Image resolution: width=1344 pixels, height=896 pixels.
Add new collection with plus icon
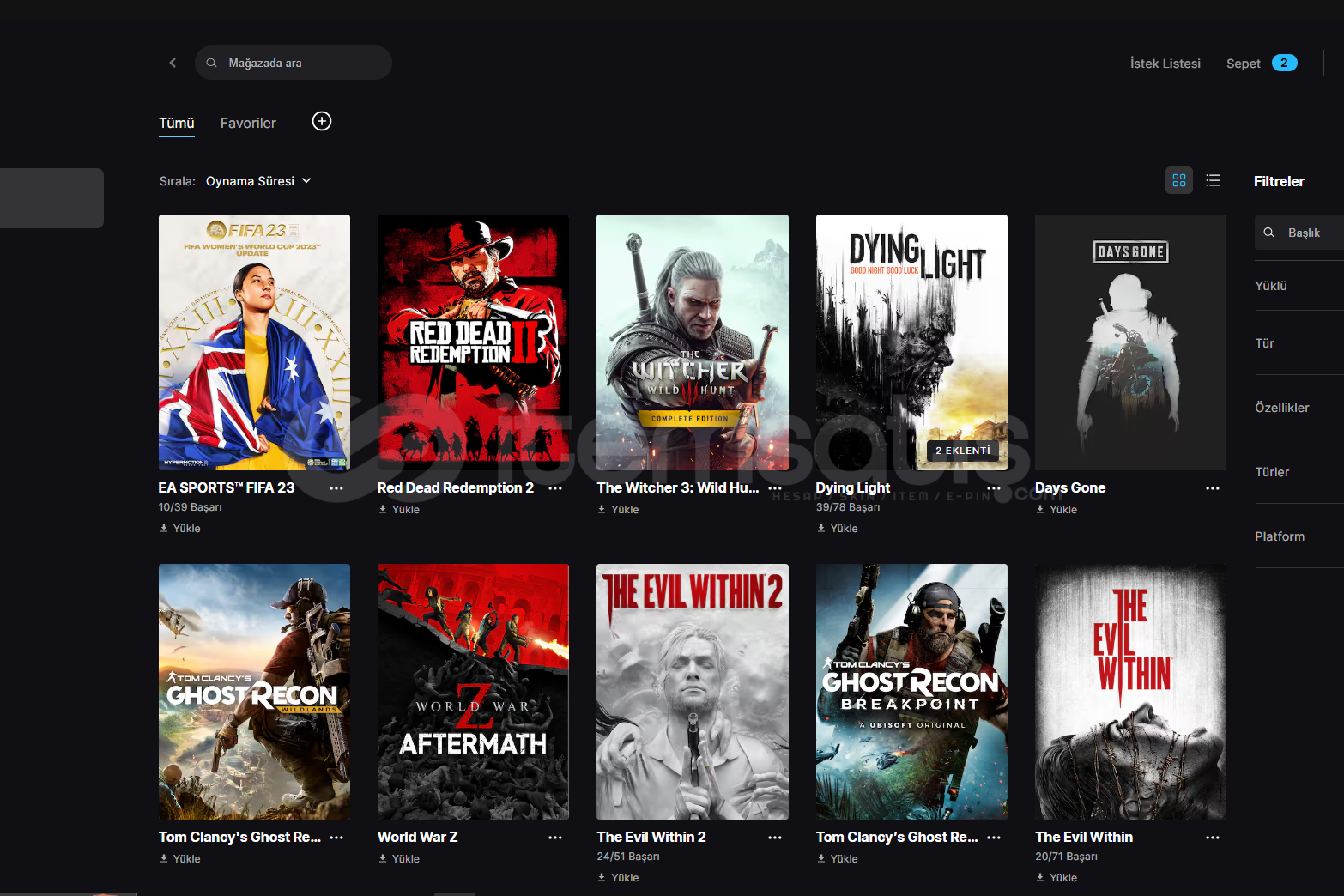(x=322, y=121)
